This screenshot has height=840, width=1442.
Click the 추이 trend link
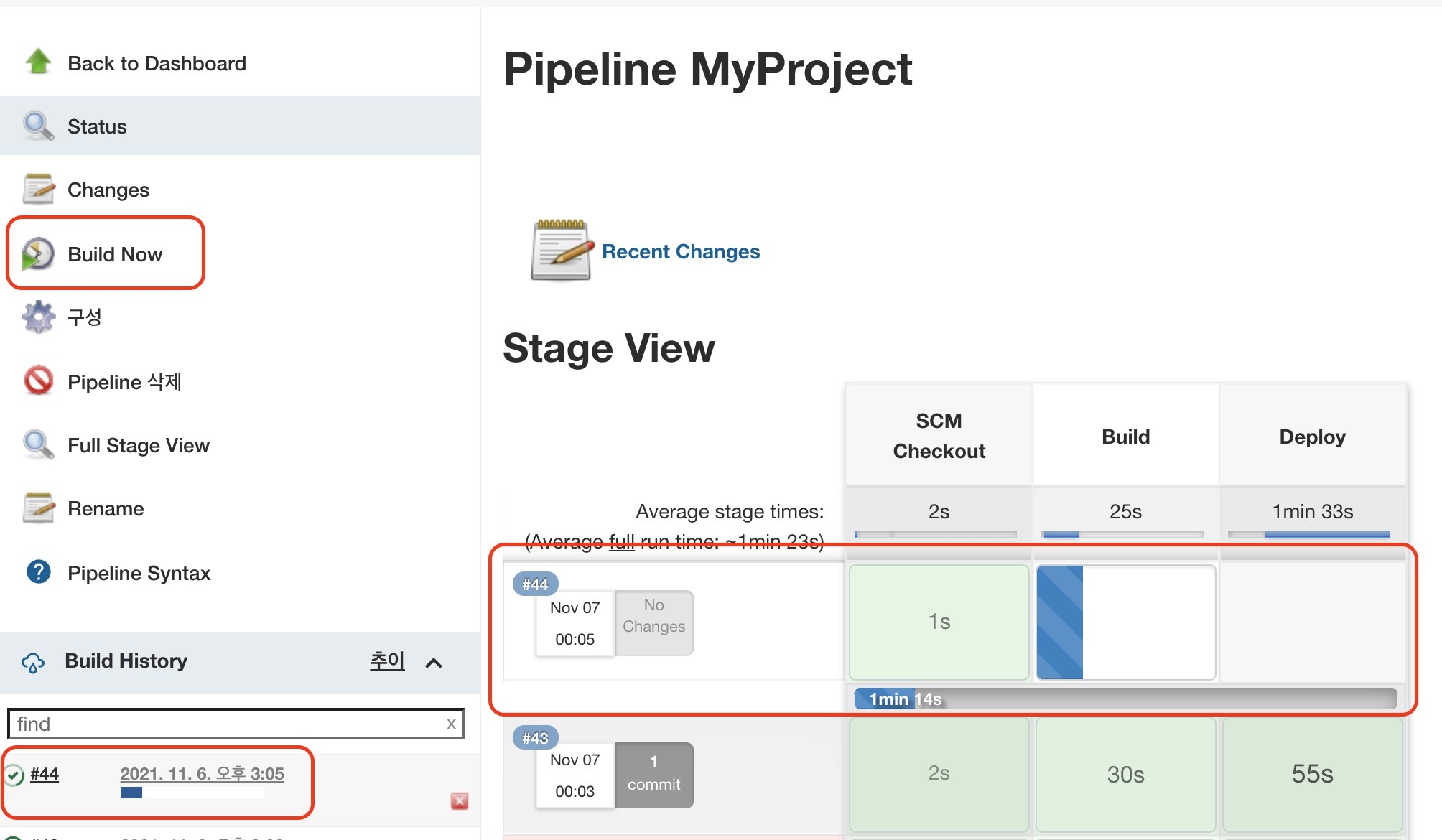click(x=387, y=661)
